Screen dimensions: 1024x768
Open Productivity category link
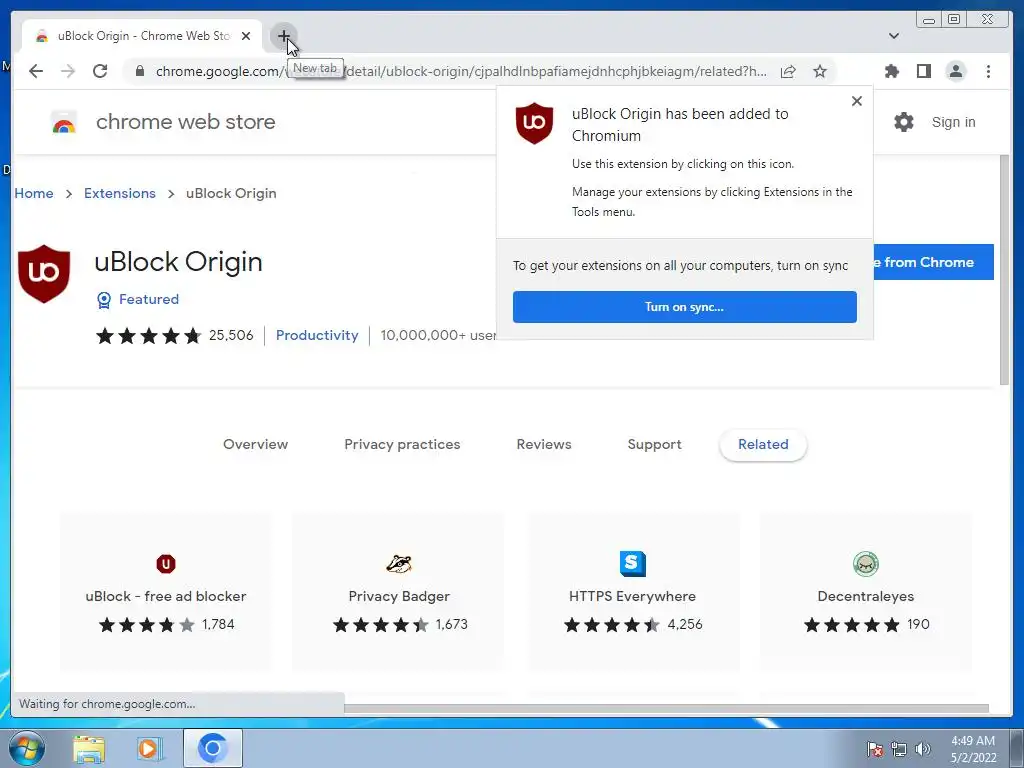317,335
